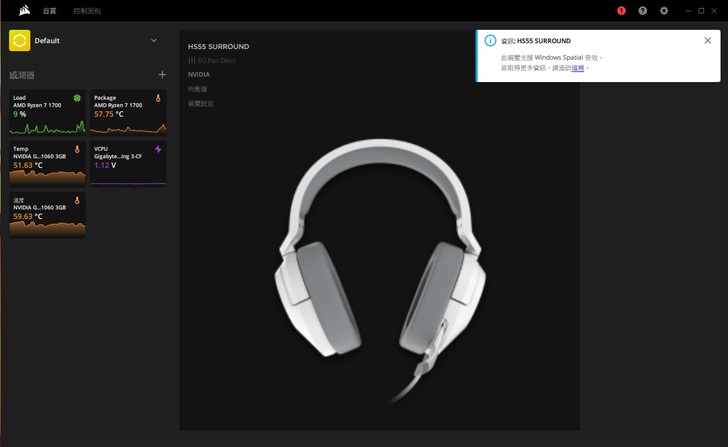Screen dimensions: 728x447
Task: Switch to the 控制面板 dashboard tab
Action: click(87, 10)
